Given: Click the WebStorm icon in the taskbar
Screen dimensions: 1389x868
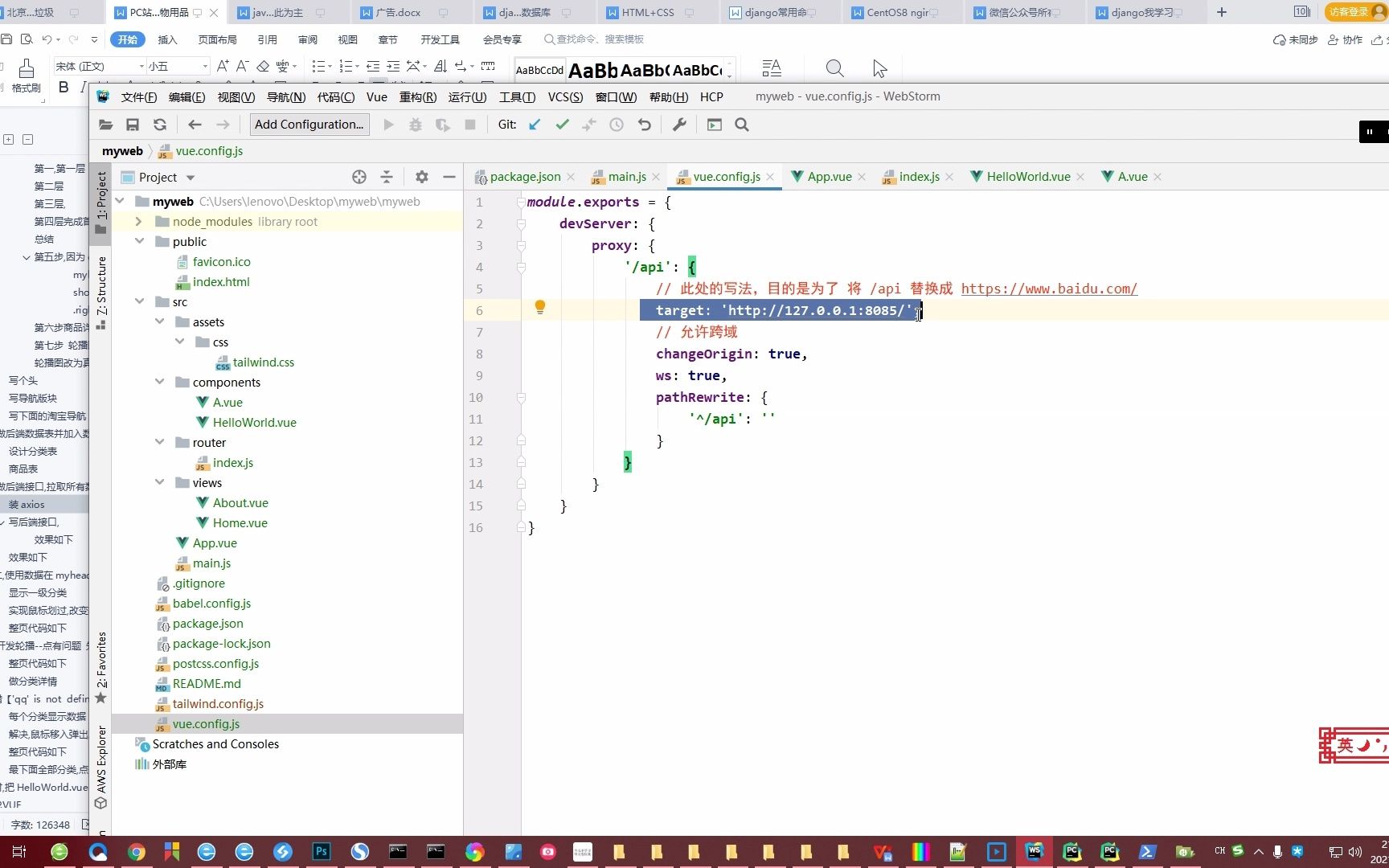Looking at the screenshot, I should [1035, 852].
